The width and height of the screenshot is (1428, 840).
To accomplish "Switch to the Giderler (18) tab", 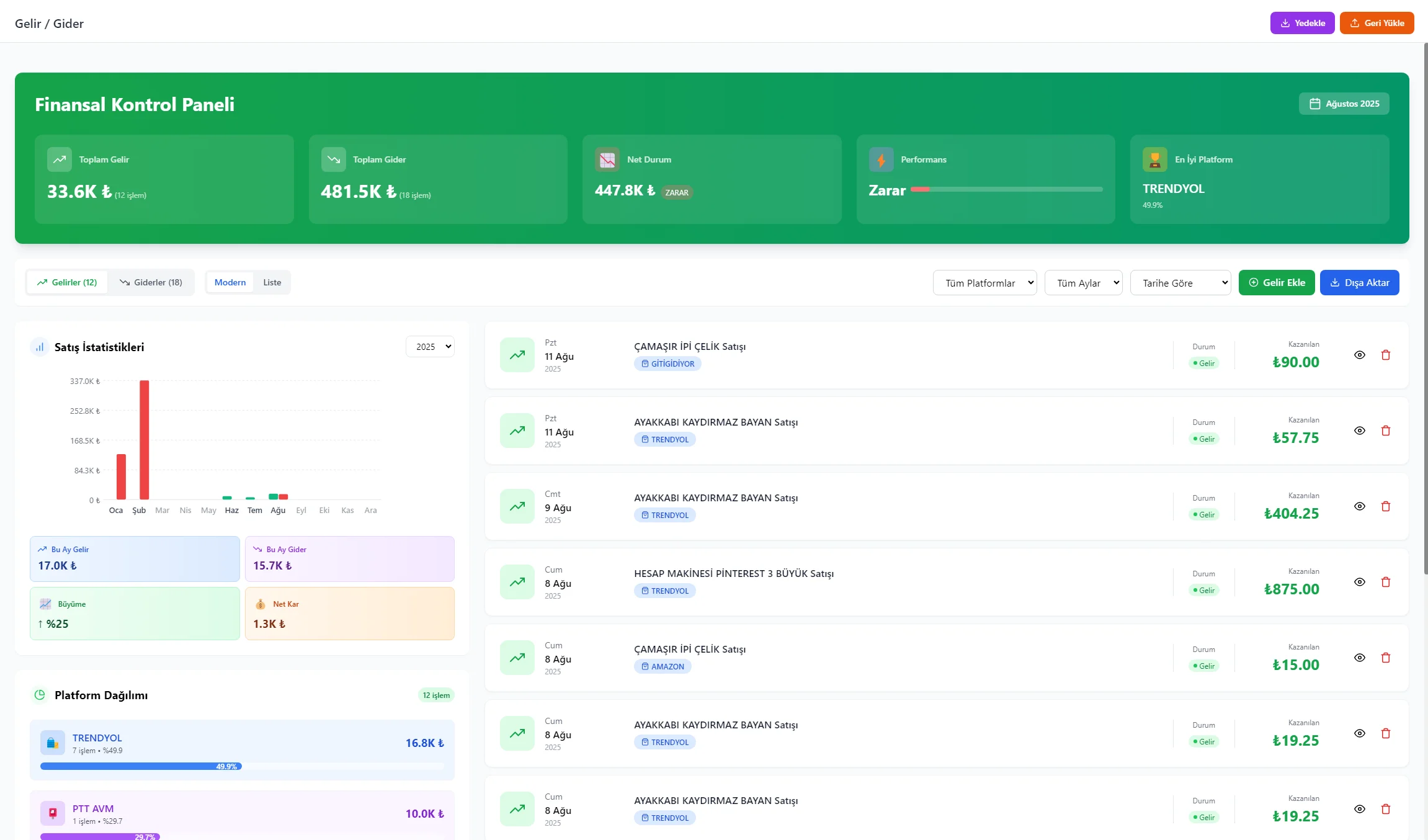I will (151, 282).
